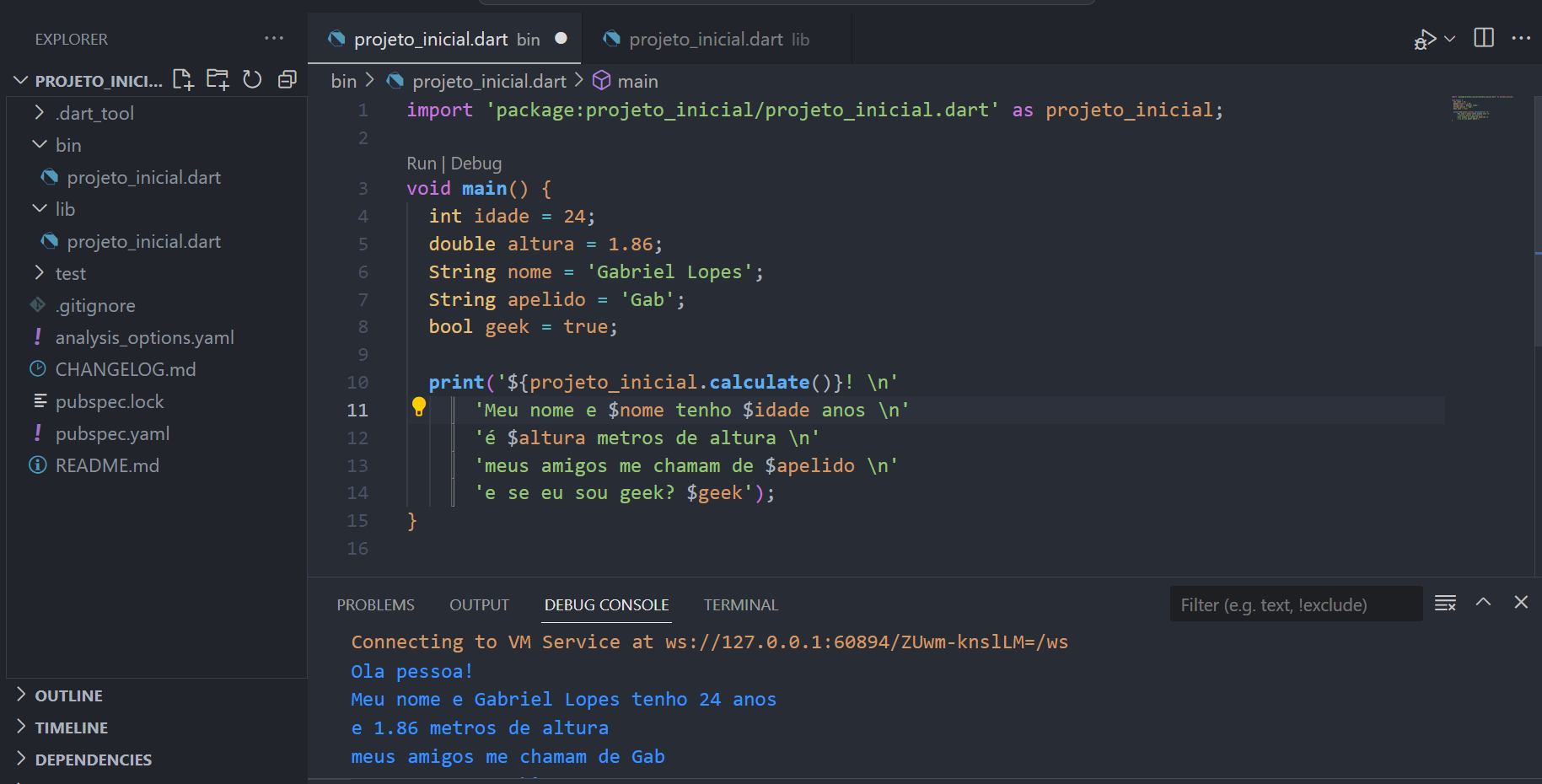Open Explorer views and more actions menu

pyautogui.click(x=274, y=39)
